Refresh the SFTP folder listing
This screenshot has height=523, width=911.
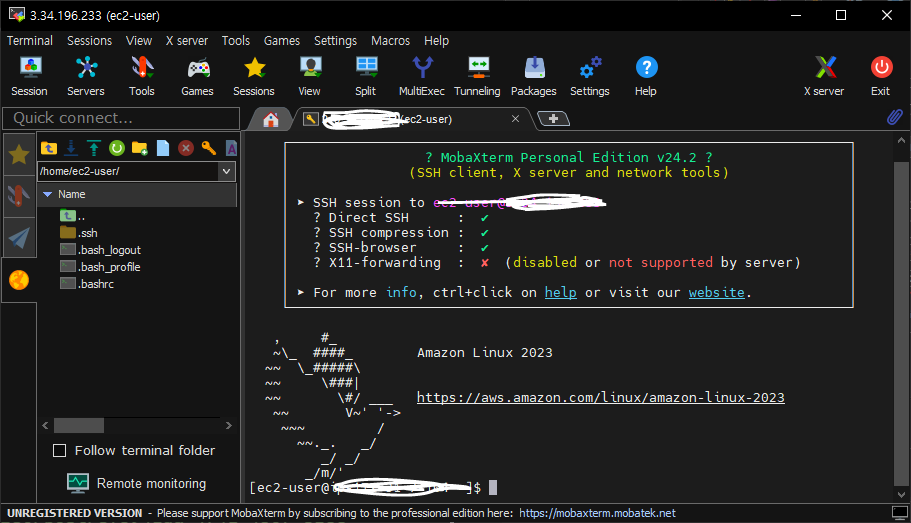[117, 148]
